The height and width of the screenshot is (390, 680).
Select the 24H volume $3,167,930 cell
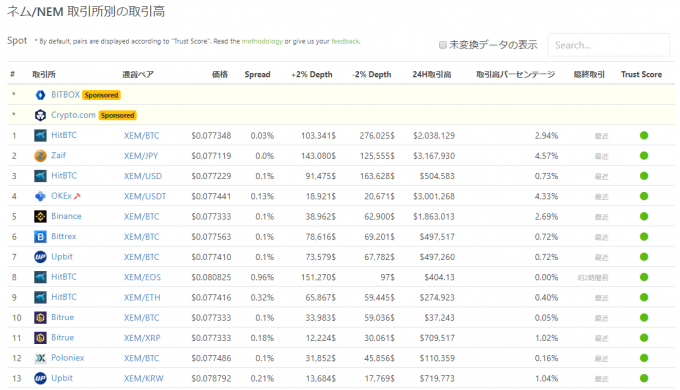click(434, 156)
